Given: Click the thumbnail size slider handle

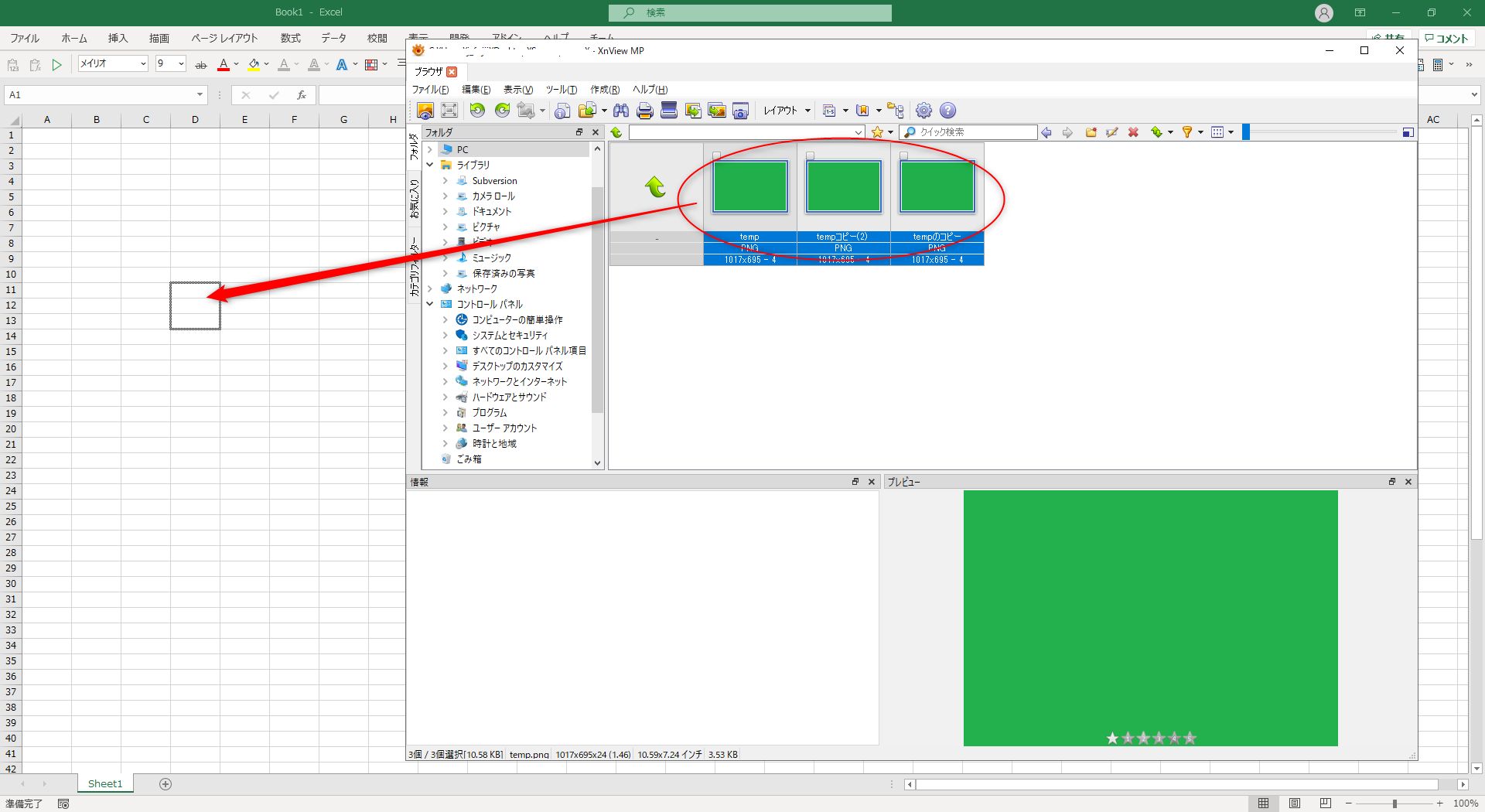Looking at the screenshot, I should [1246, 132].
